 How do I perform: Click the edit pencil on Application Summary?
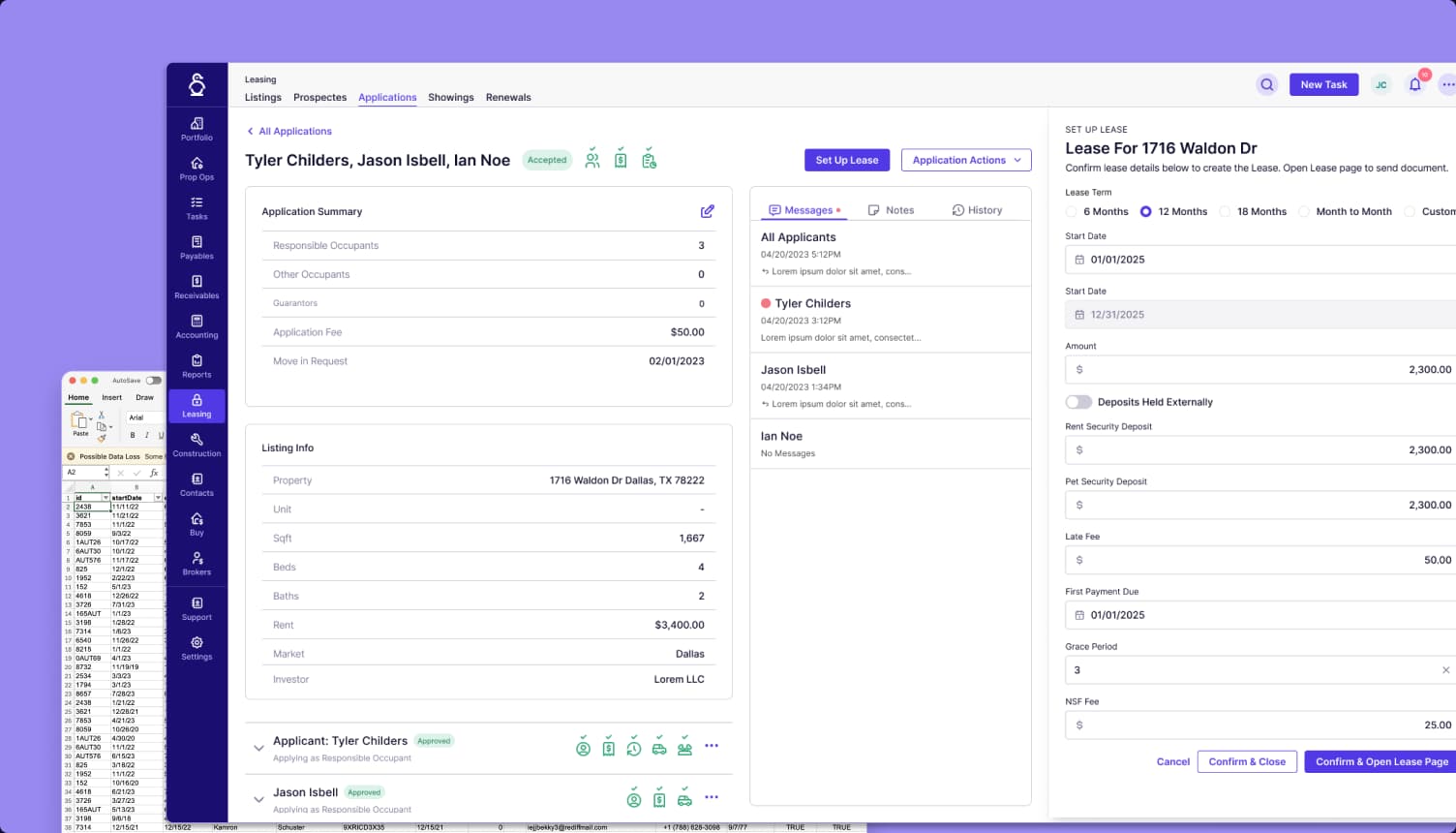[708, 210]
